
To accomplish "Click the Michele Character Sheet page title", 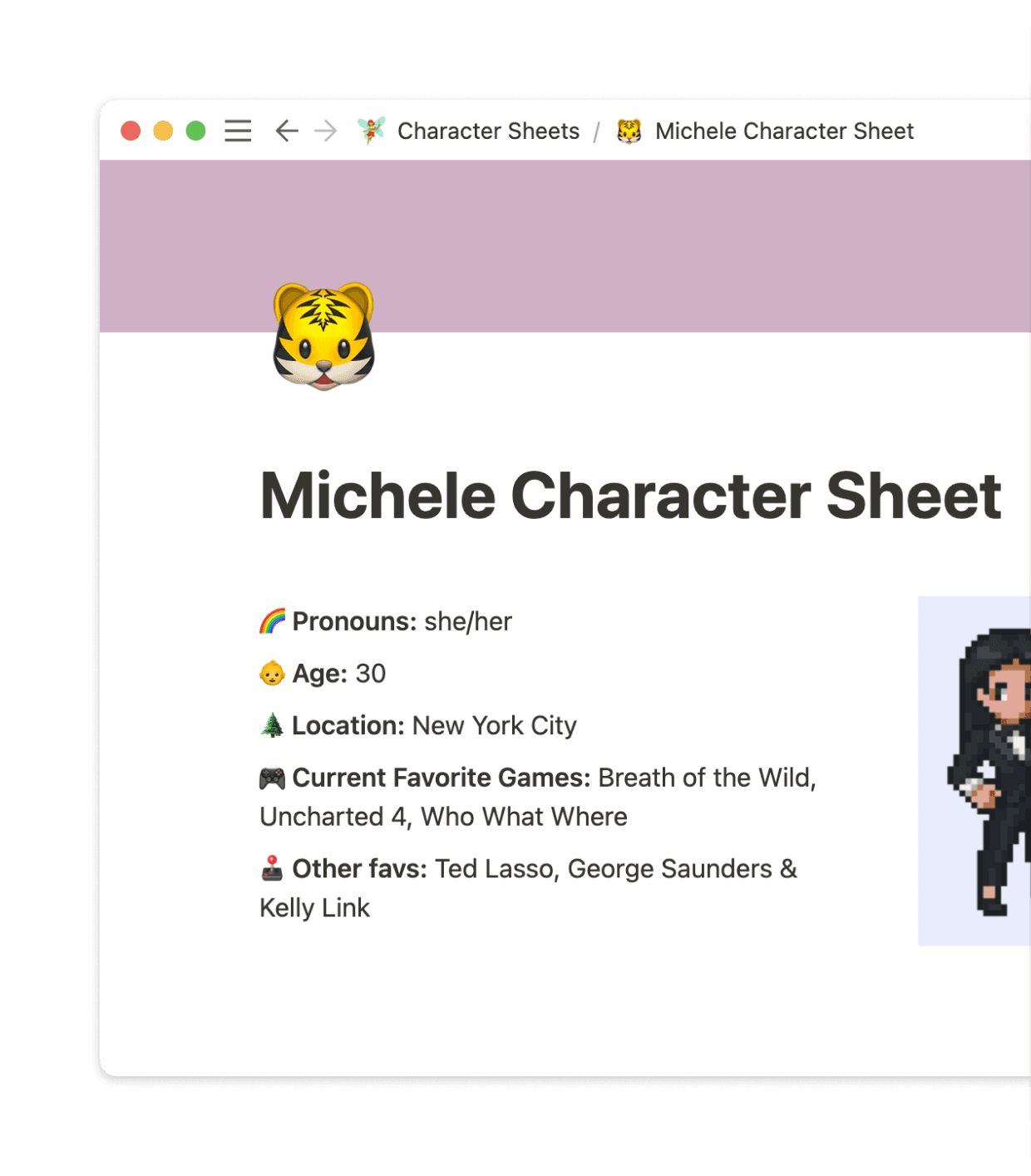I will [630, 497].
